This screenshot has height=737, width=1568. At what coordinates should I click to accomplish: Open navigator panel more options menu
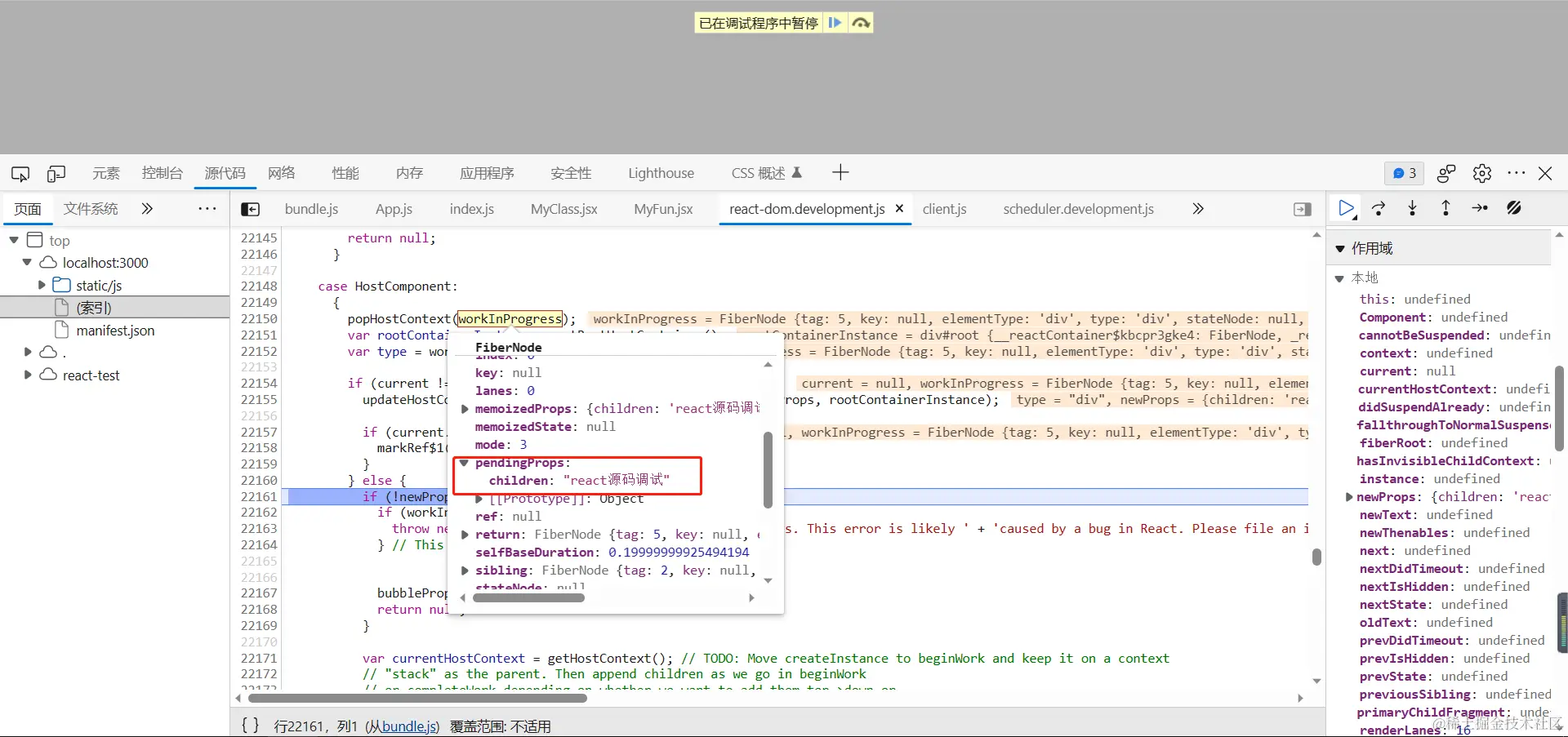(207, 209)
